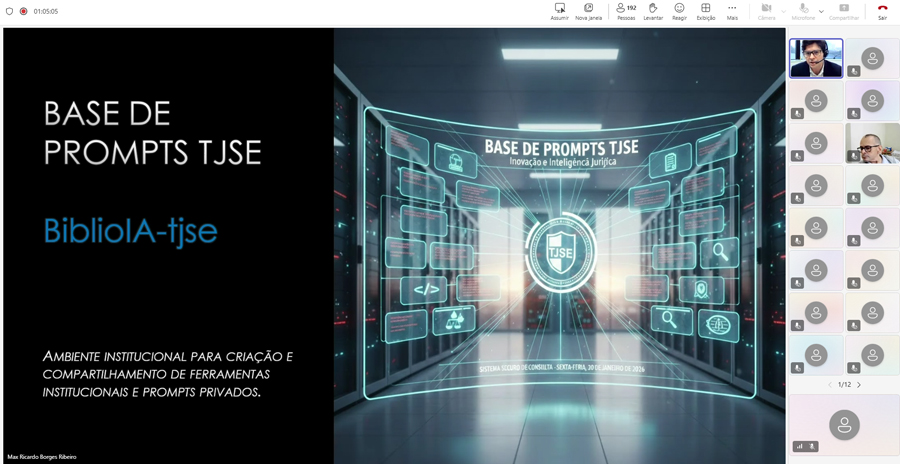
Task: Leave the meeting with Sair
Action: tap(882, 11)
